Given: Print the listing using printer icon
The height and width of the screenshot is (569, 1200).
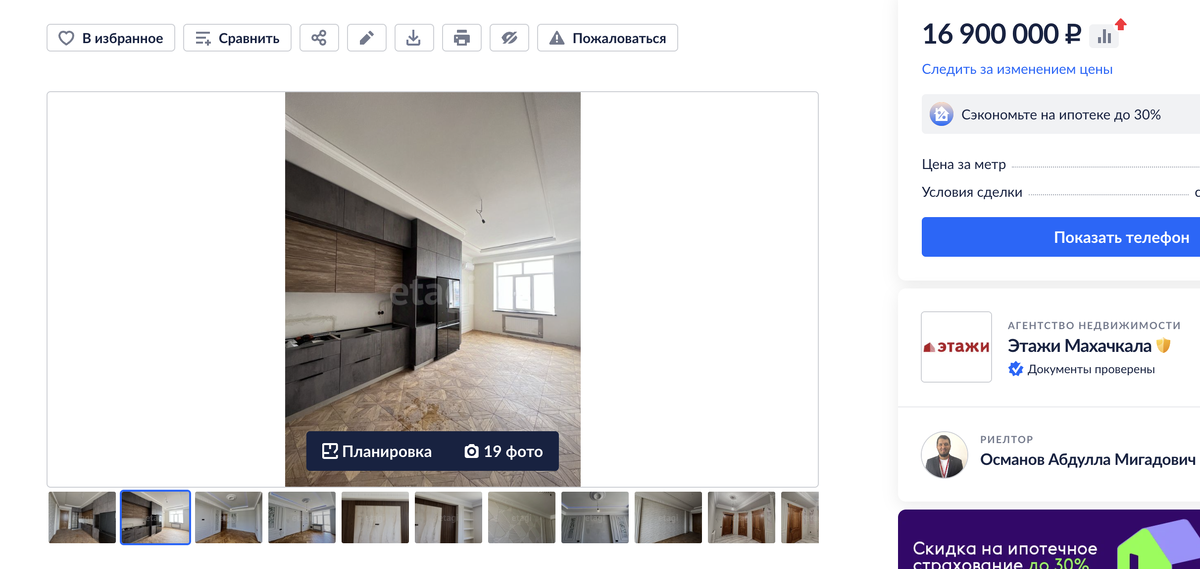Looking at the screenshot, I should [462, 38].
